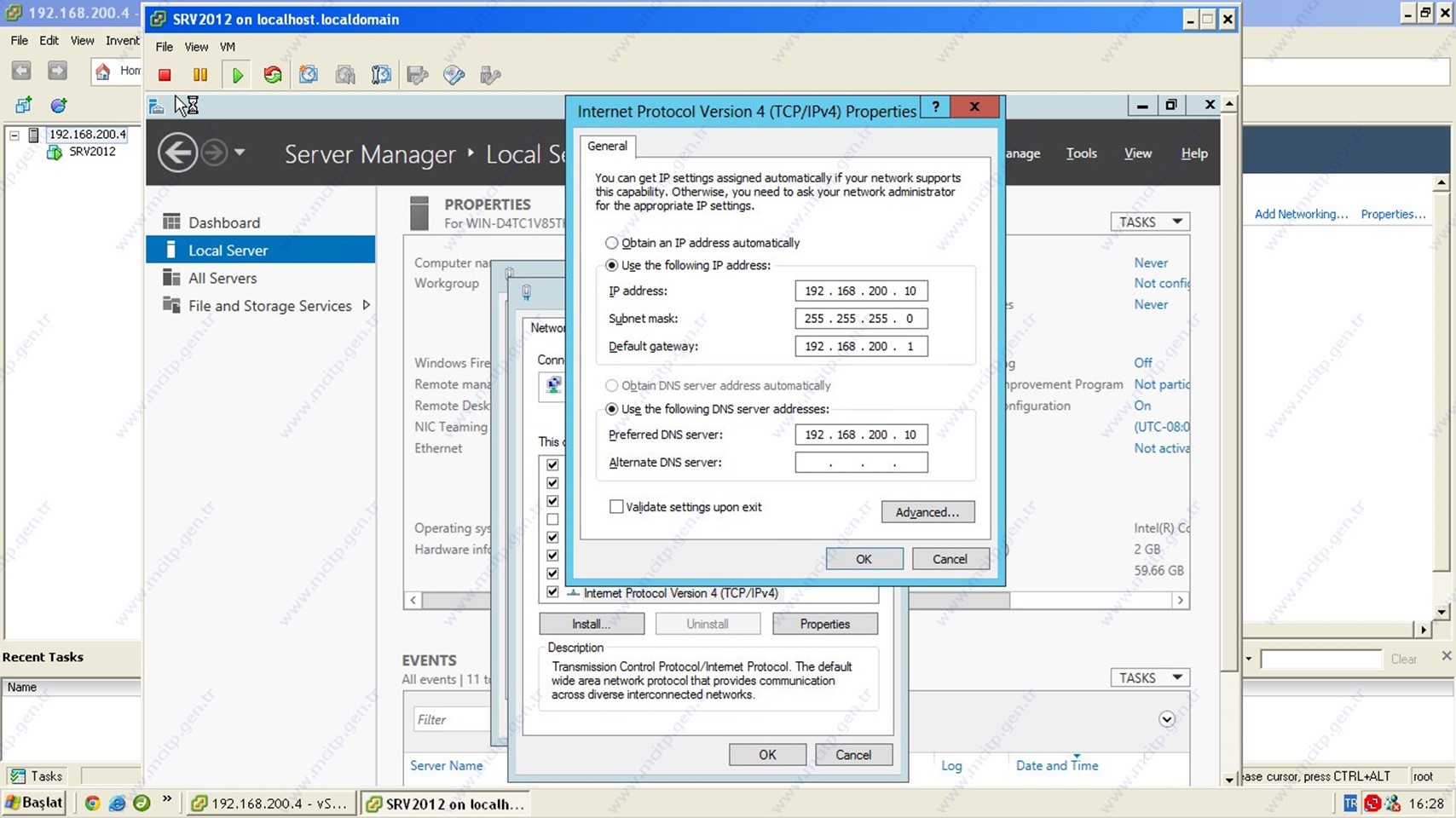Select Use the following IP address
The height and width of the screenshot is (818, 1456).
[611, 265]
